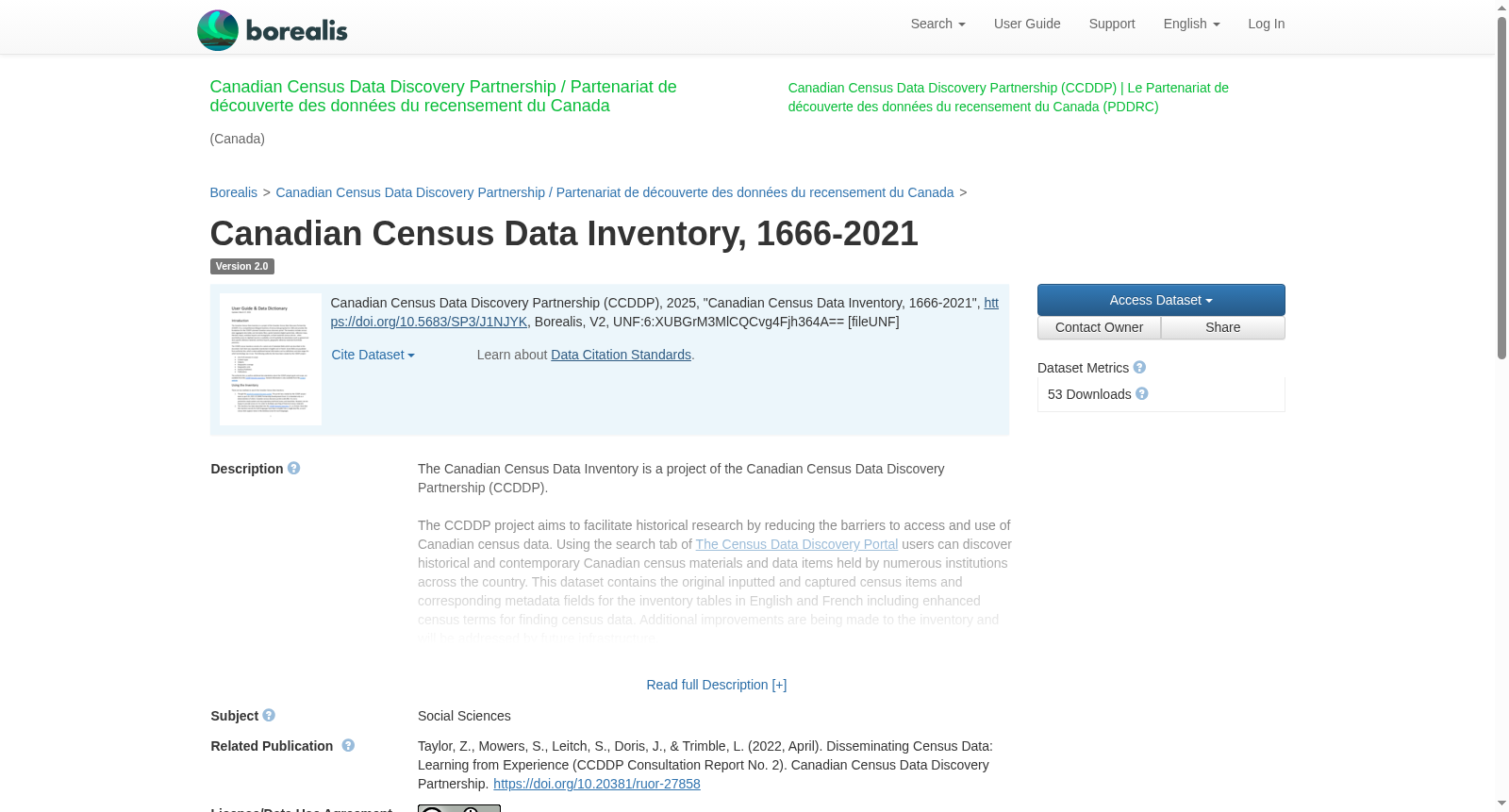Click the Contact Owner button
The width and height of the screenshot is (1509, 812).
click(1099, 327)
